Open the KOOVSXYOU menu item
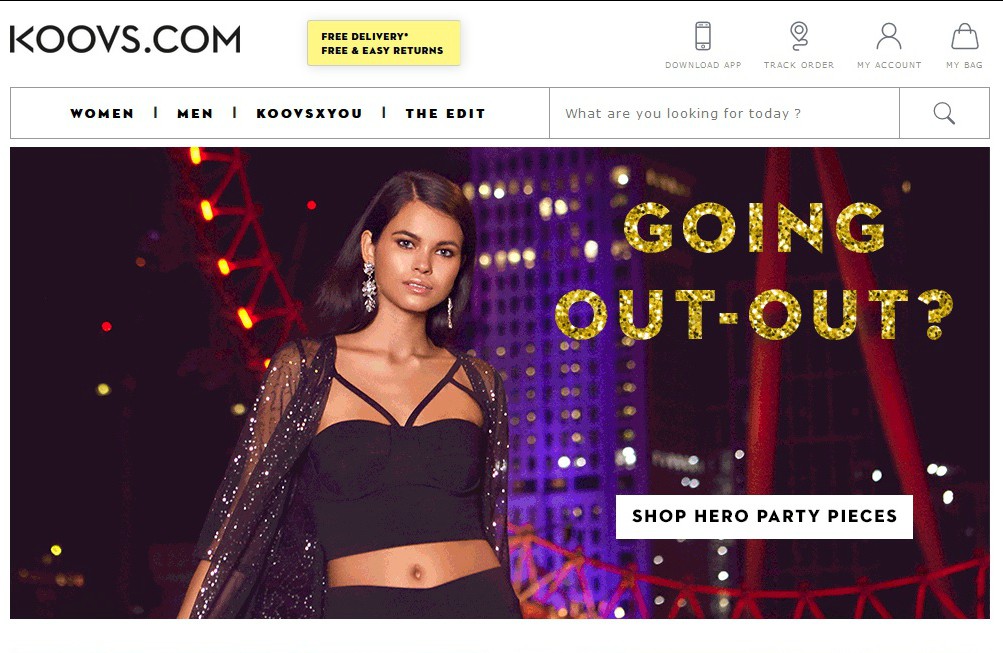Image resolution: width=1003 pixels, height=653 pixels. (x=310, y=114)
